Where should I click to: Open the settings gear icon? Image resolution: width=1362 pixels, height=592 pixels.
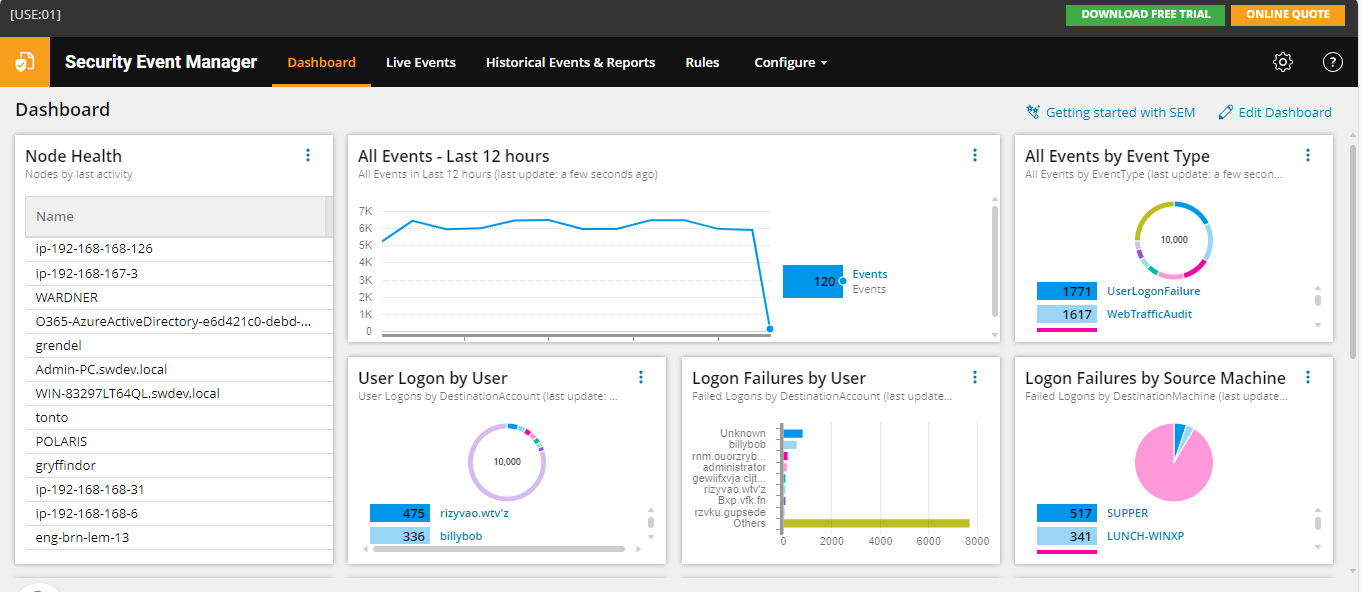pyautogui.click(x=1283, y=62)
